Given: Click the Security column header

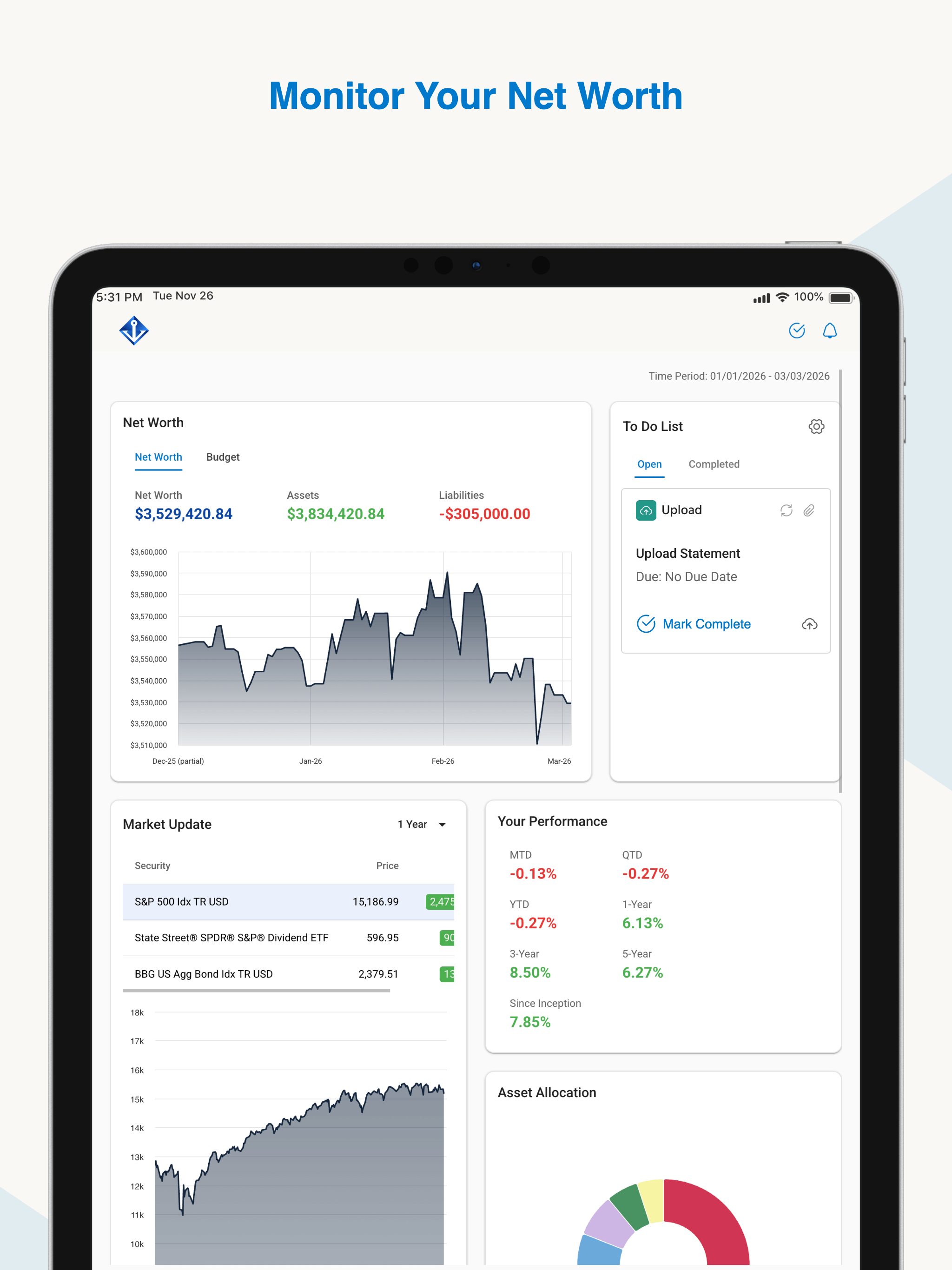Looking at the screenshot, I should pyautogui.click(x=152, y=865).
